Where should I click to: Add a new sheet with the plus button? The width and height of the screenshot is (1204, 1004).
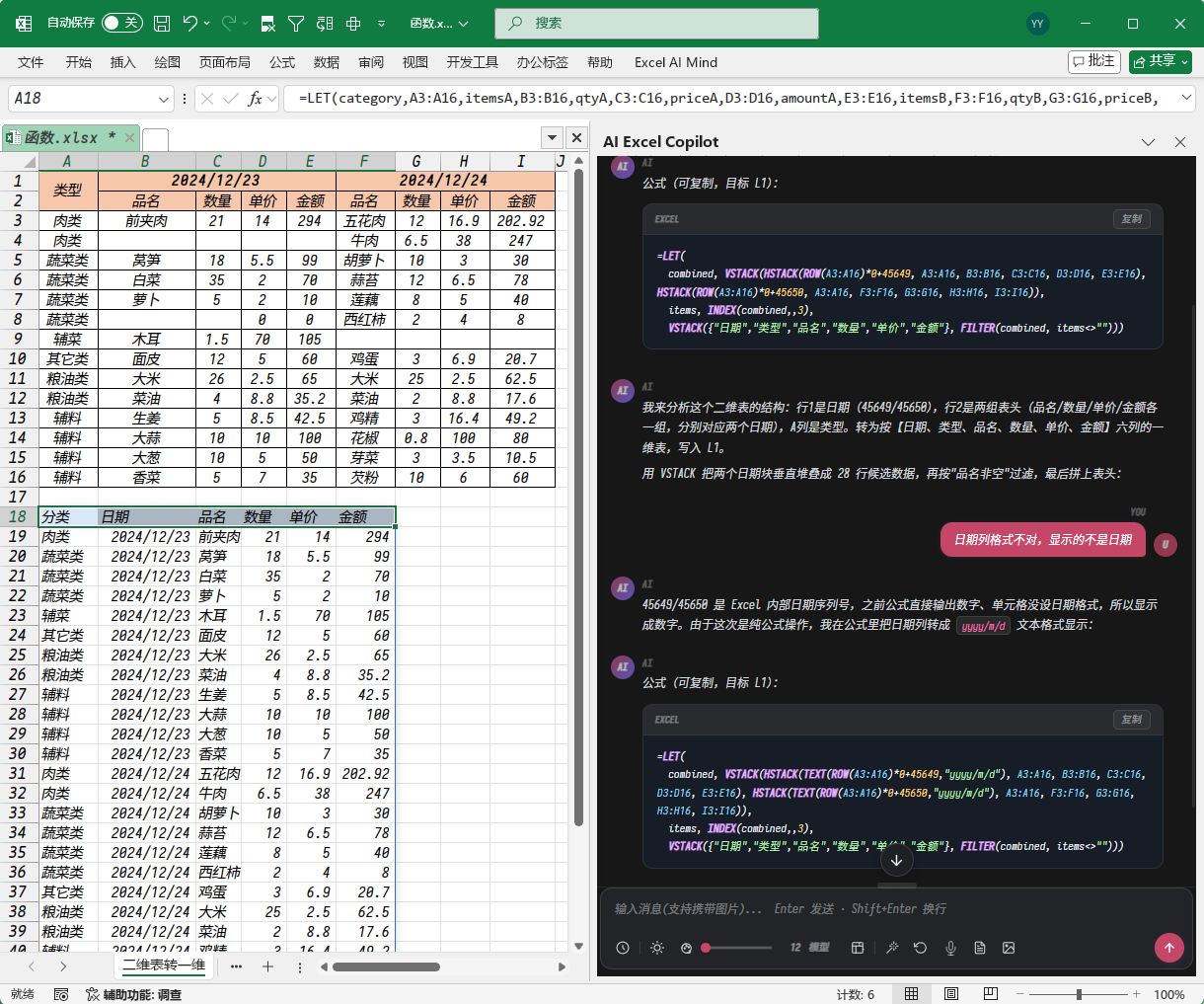pos(267,966)
